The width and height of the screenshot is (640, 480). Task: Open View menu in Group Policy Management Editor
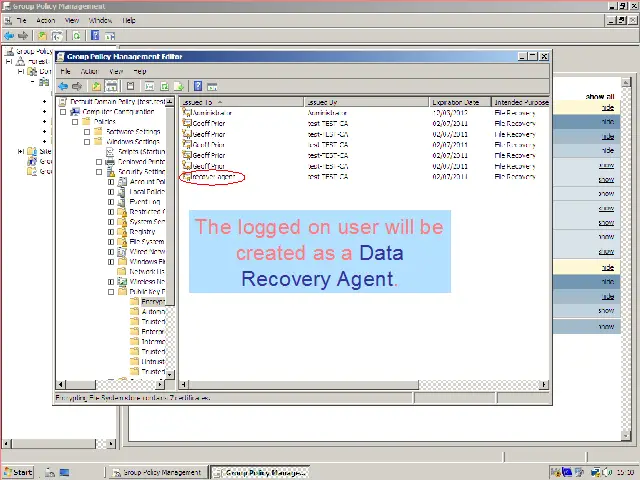coord(116,71)
